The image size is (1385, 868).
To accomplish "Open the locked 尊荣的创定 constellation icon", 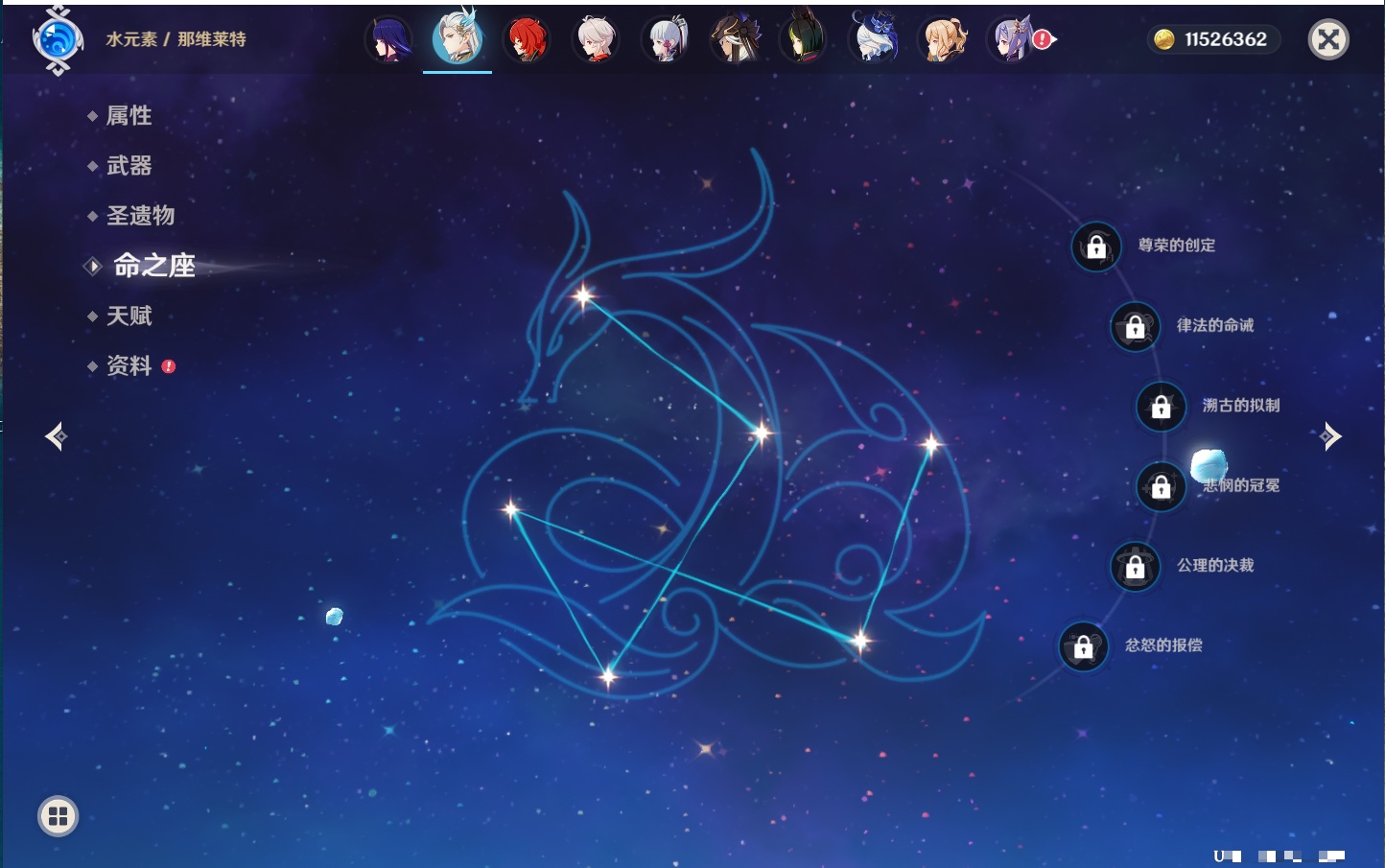I will (x=1096, y=247).
